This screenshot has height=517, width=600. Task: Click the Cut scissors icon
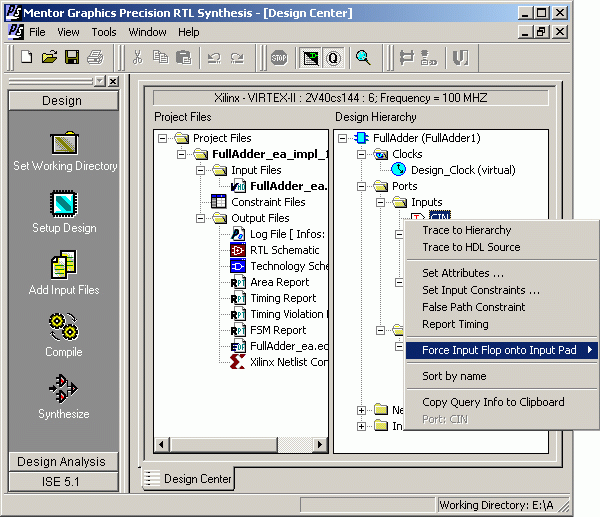(x=137, y=58)
